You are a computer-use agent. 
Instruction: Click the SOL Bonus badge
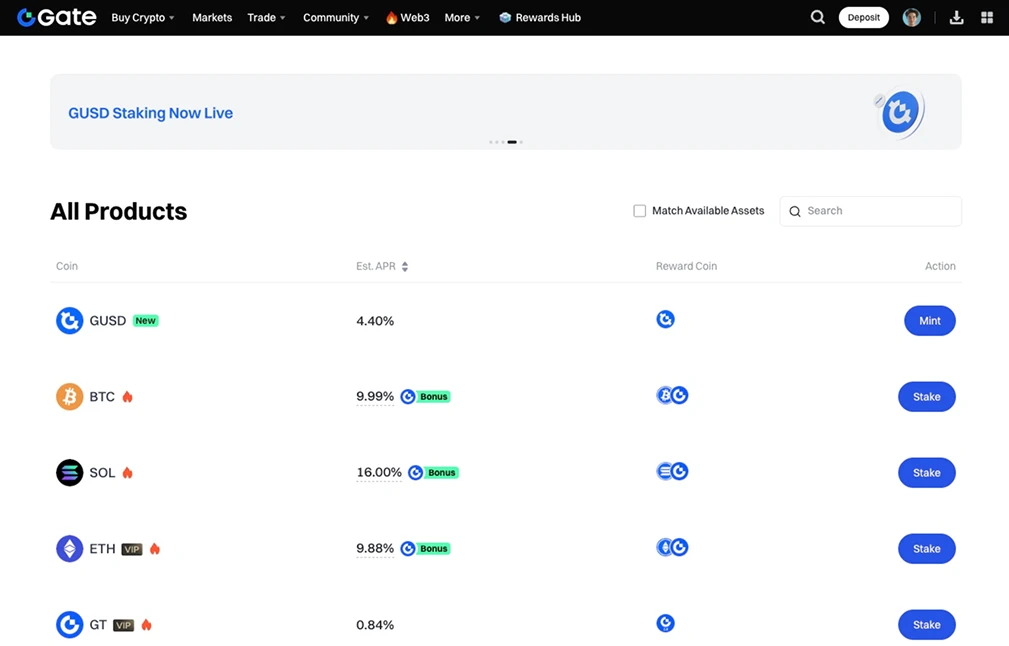click(441, 472)
